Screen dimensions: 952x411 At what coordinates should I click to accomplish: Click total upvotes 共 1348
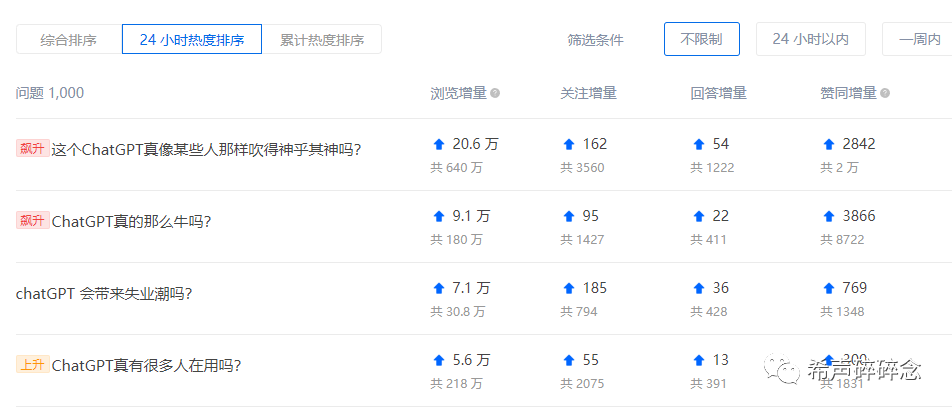pyautogui.click(x=842, y=312)
